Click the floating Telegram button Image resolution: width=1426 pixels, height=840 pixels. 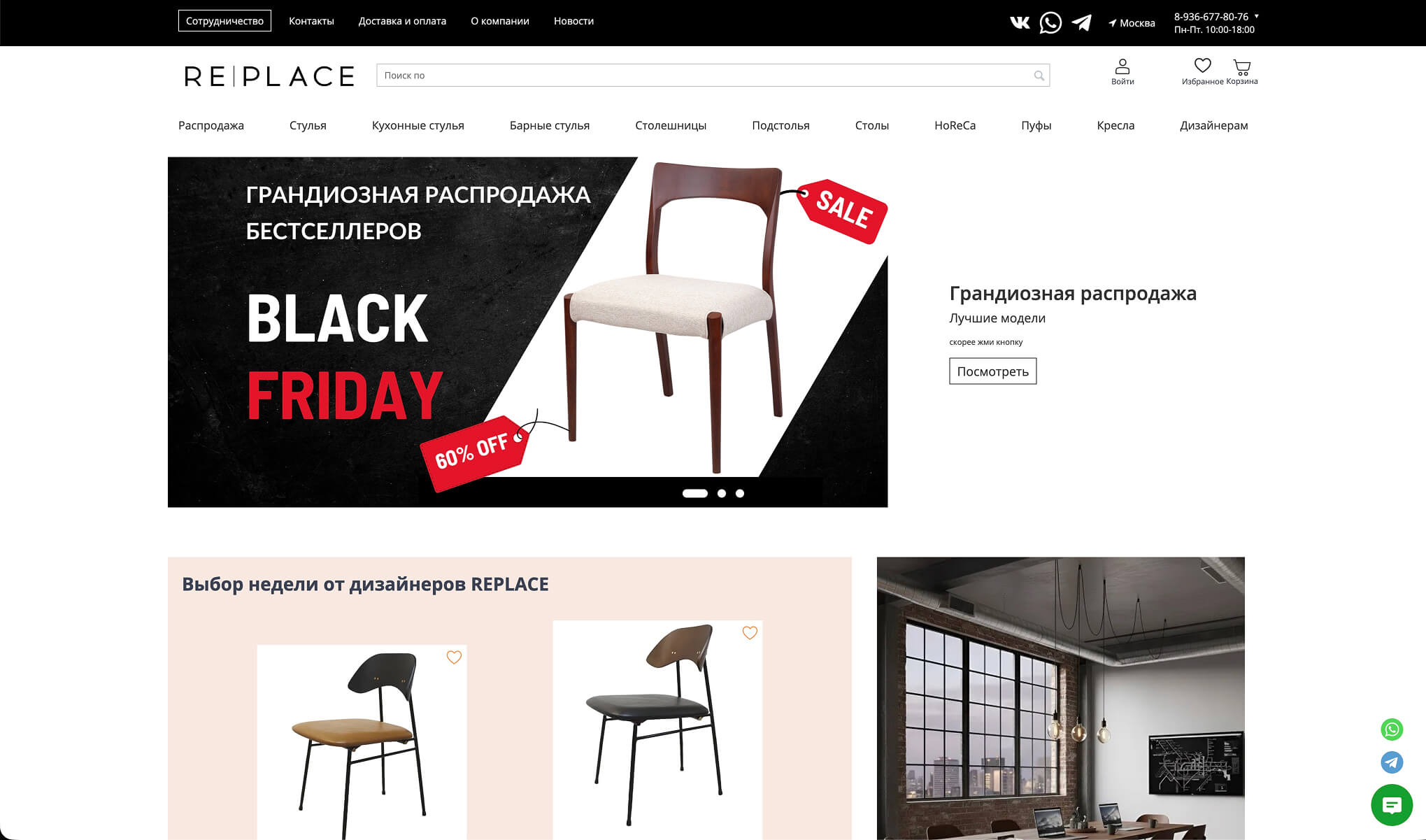coord(1392,762)
